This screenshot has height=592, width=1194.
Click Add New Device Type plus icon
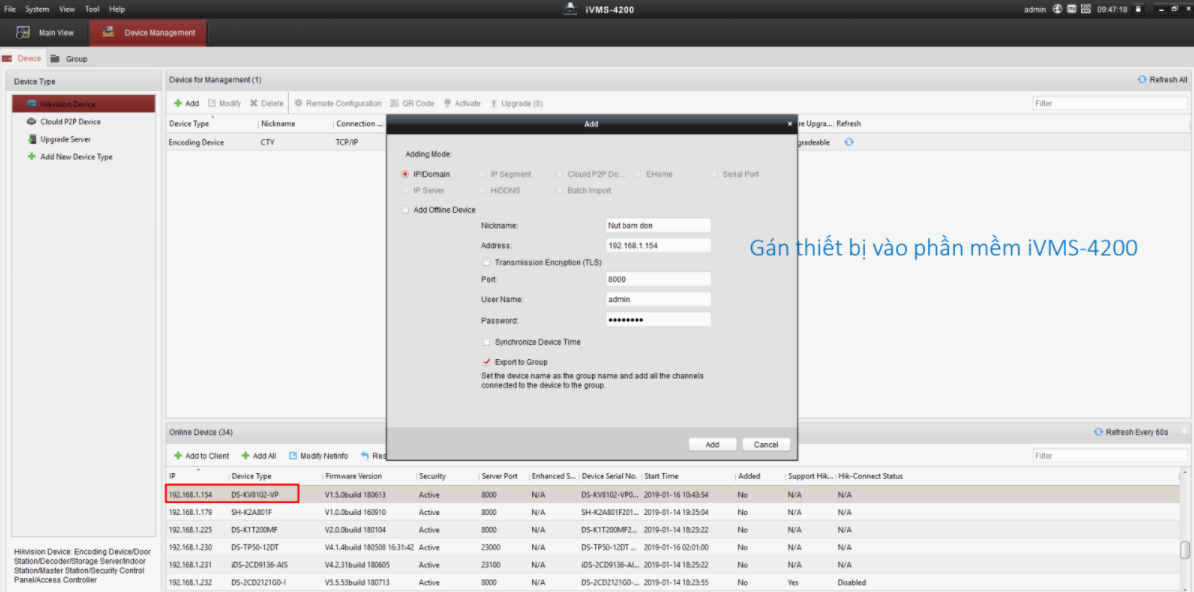pos(31,157)
